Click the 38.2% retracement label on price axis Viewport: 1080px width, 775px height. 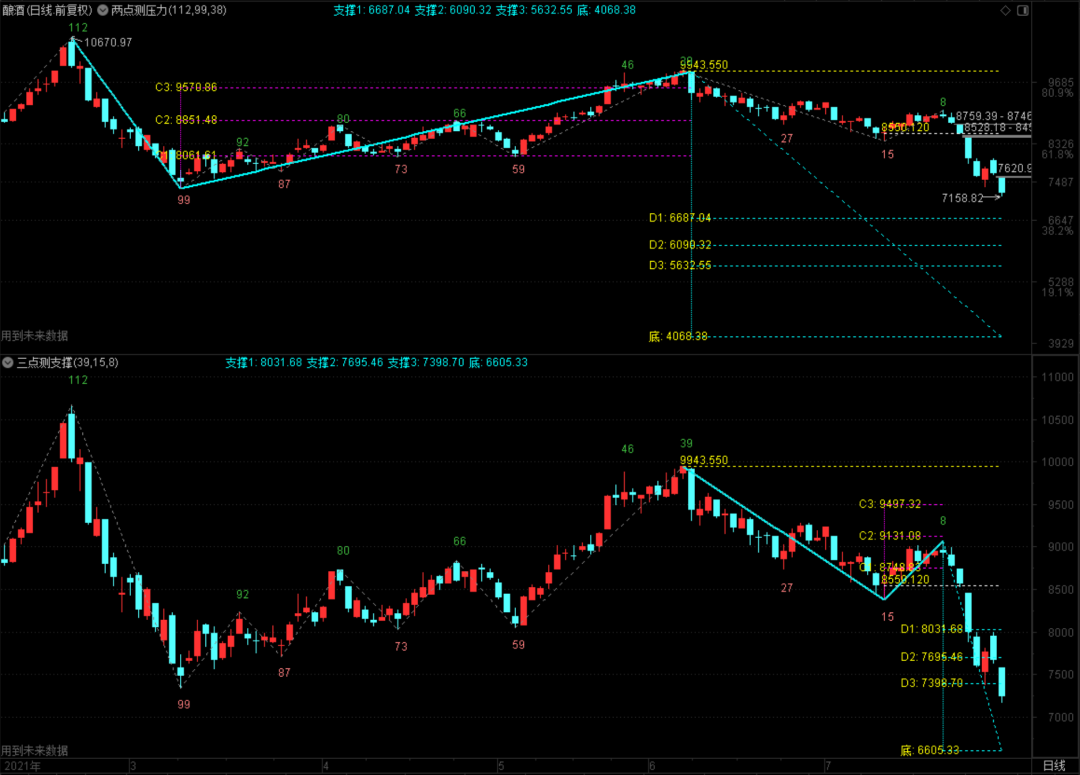(x=1057, y=231)
